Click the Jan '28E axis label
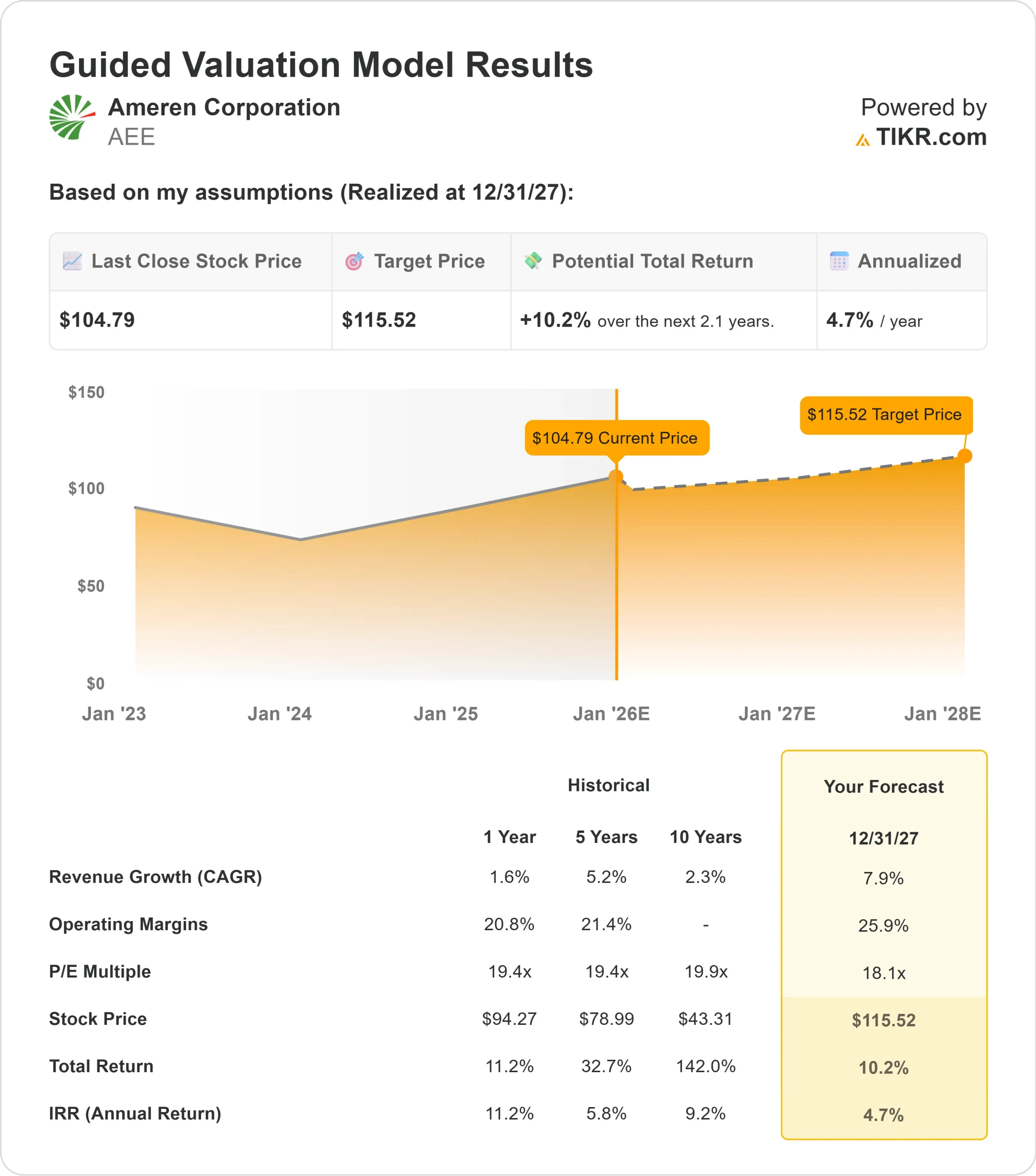This screenshot has height=1176, width=1036. pyautogui.click(x=944, y=713)
